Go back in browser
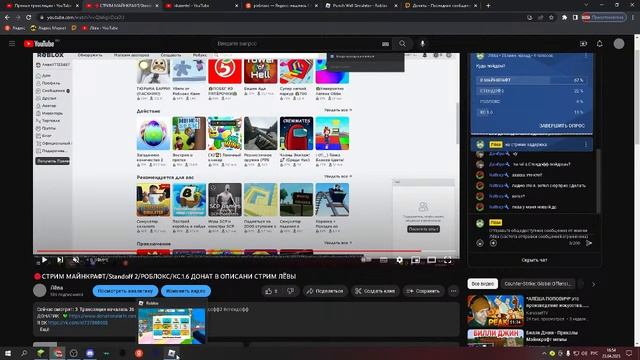Image resolution: width=640 pixels, height=360 pixels. click(x=7, y=17)
